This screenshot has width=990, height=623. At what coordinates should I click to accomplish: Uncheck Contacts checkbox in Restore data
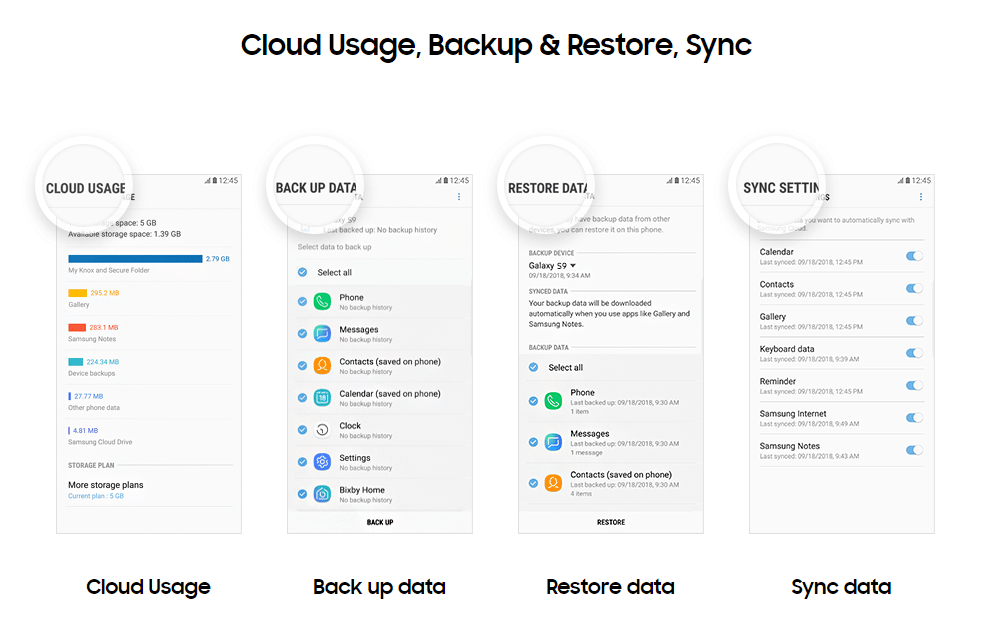click(x=534, y=484)
